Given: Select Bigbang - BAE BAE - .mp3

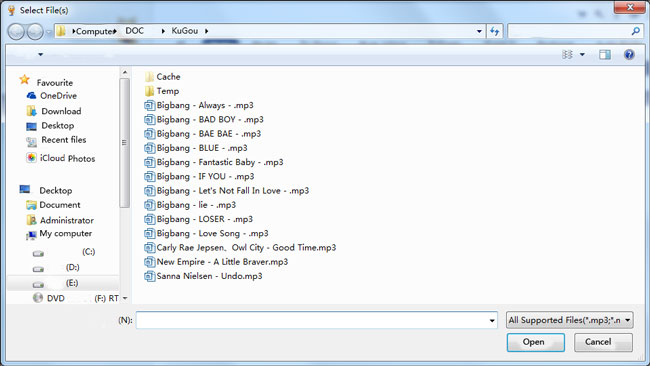Looking at the screenshot, I should coord(202,133).
